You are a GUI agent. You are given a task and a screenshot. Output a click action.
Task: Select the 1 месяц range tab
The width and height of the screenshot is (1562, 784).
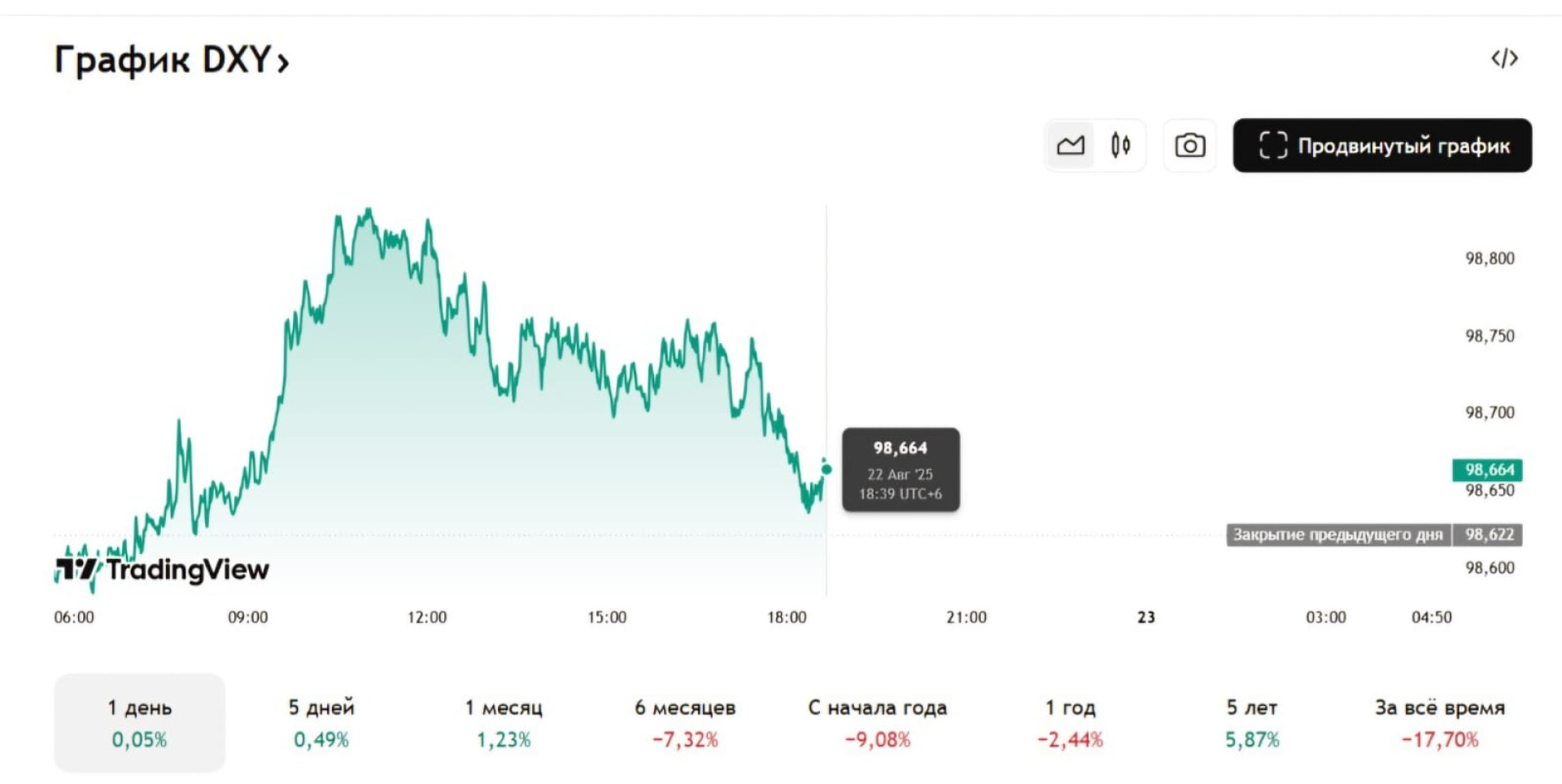point(504,722)
